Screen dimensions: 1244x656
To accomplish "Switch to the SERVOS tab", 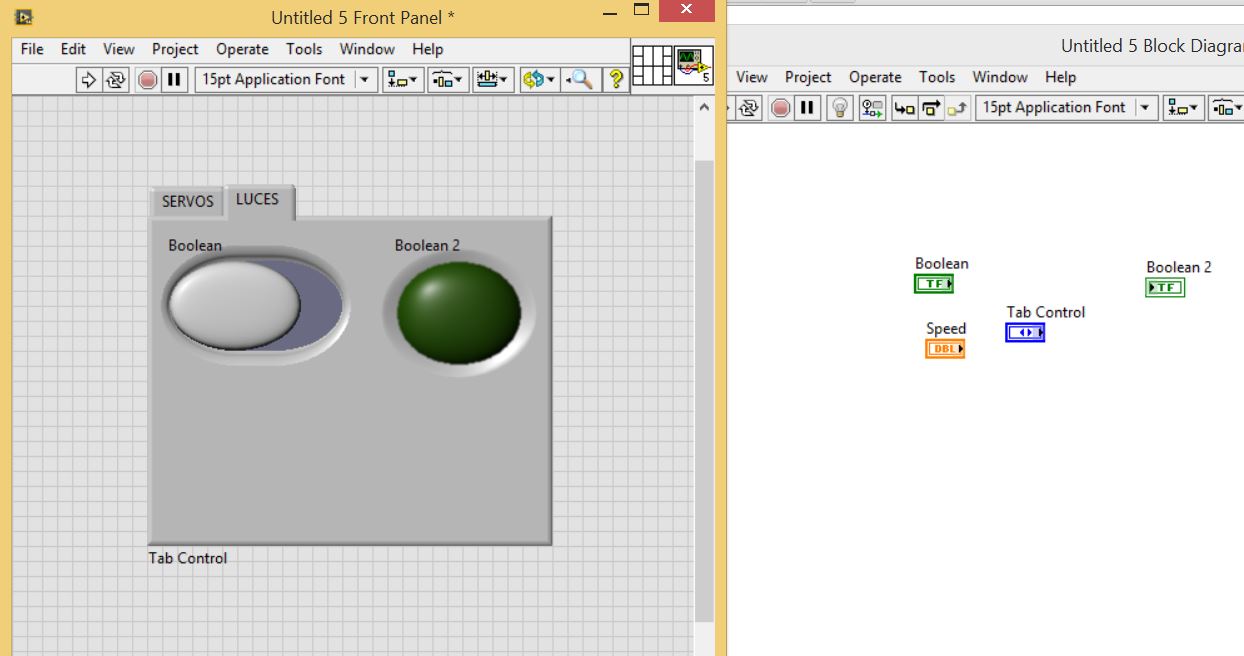I will coord(188,202).
